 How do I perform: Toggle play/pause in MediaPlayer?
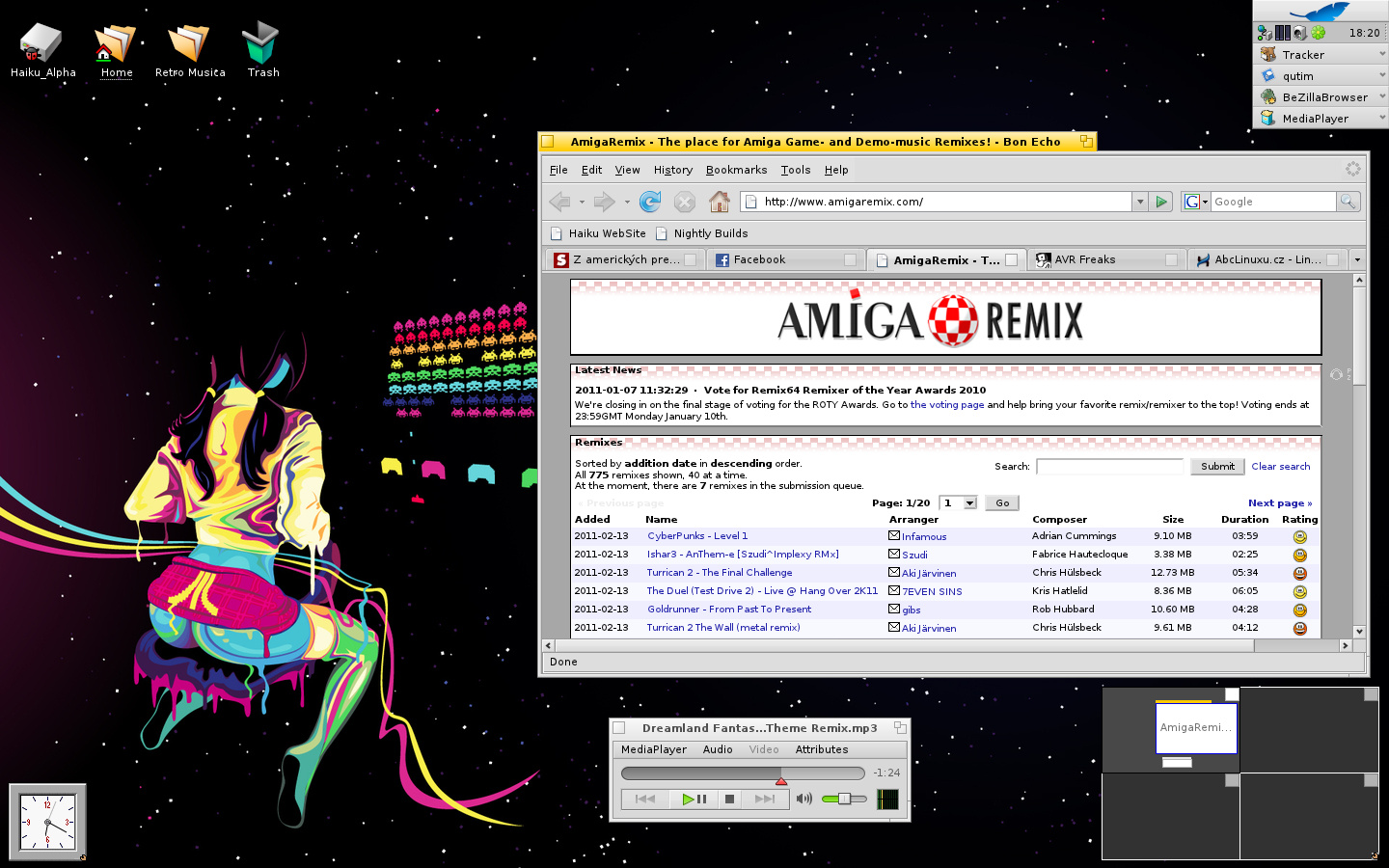(694, 799)
